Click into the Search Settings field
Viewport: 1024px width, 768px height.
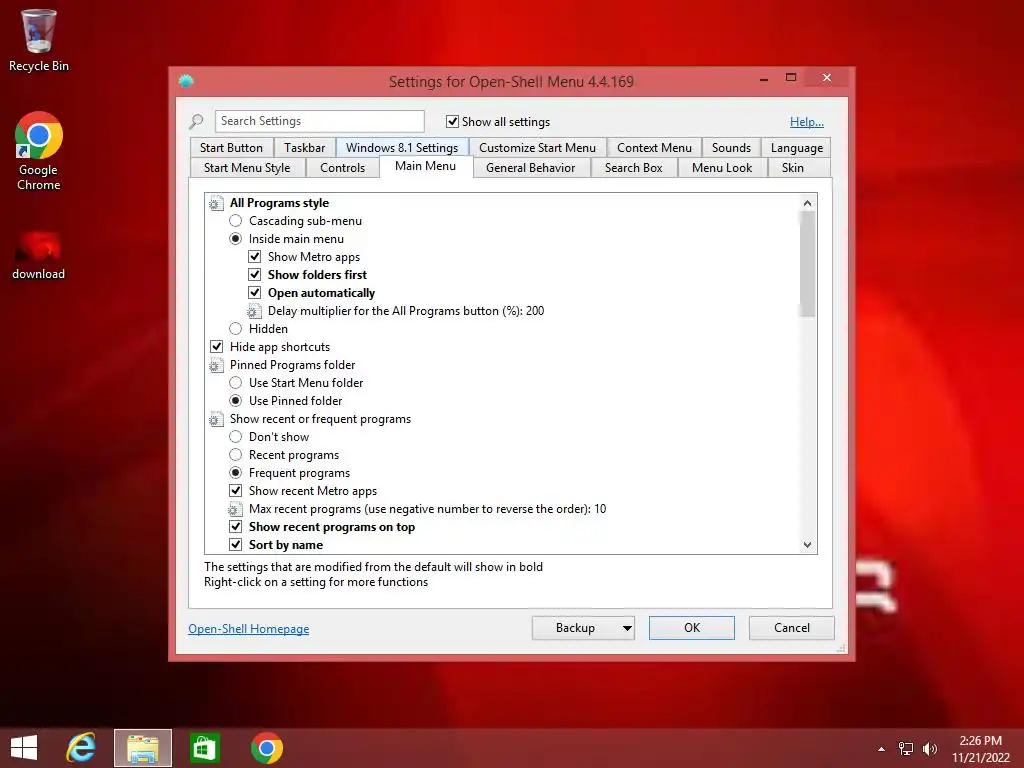coord(319,121)
